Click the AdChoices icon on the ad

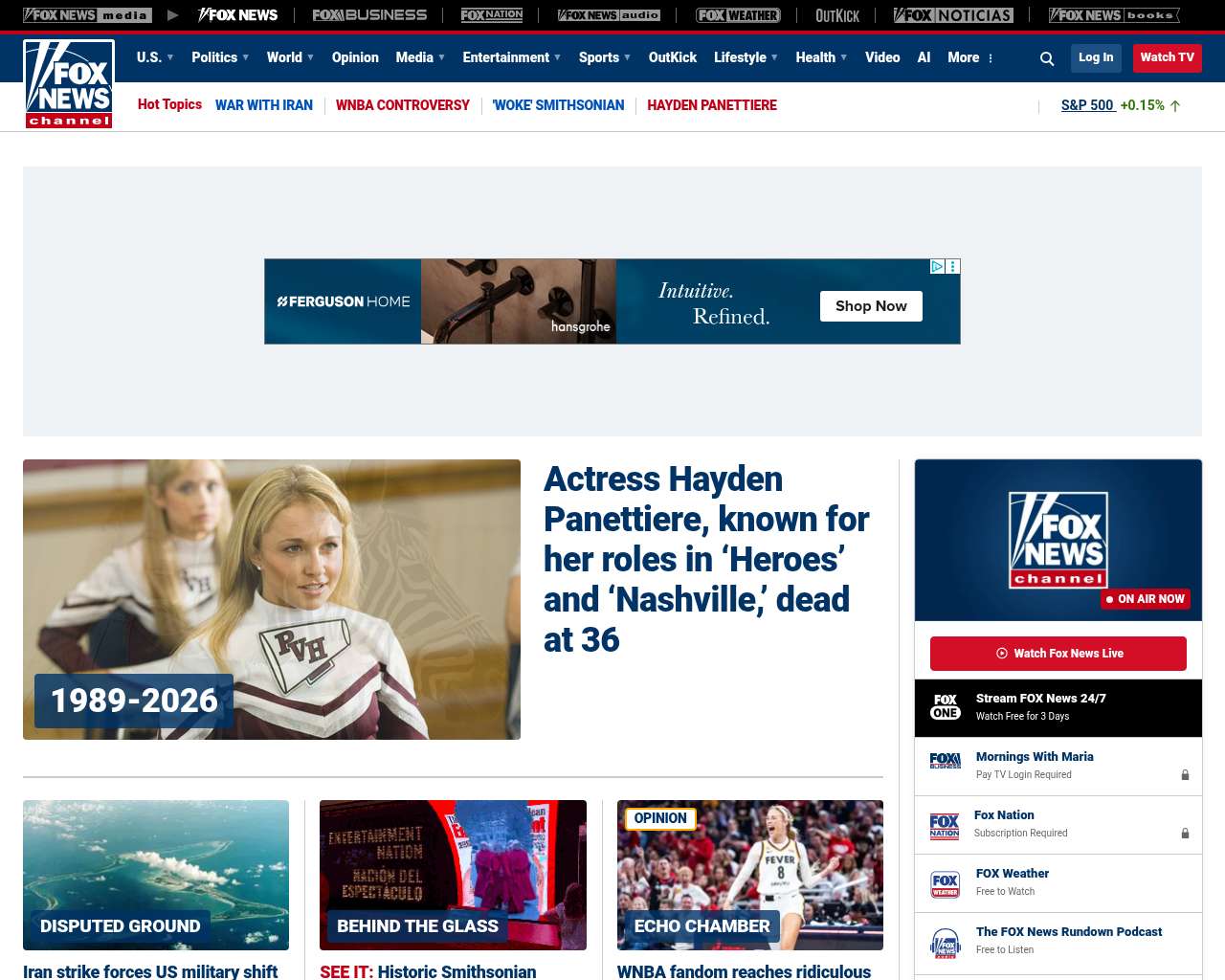click(938, 267)
